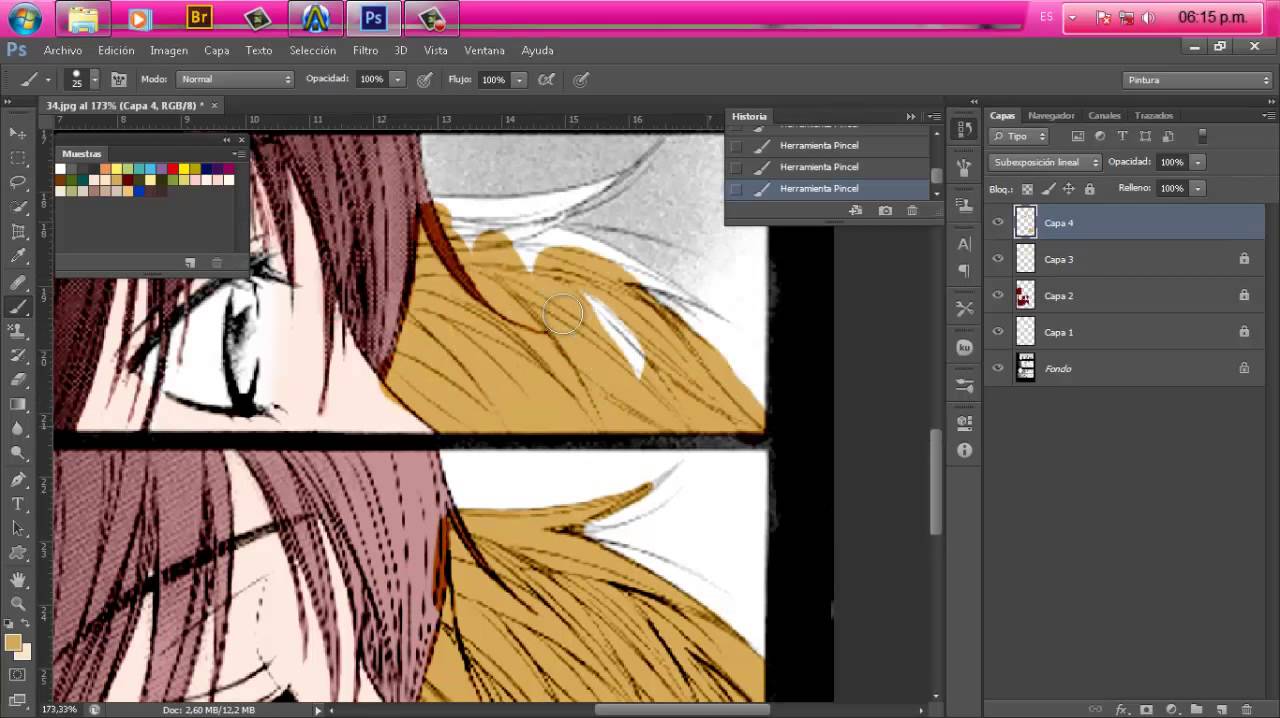Open Pintura workspace dropdown
Screen dimensions: 1280x718
pyautogui.click(x=1197, y=80)
